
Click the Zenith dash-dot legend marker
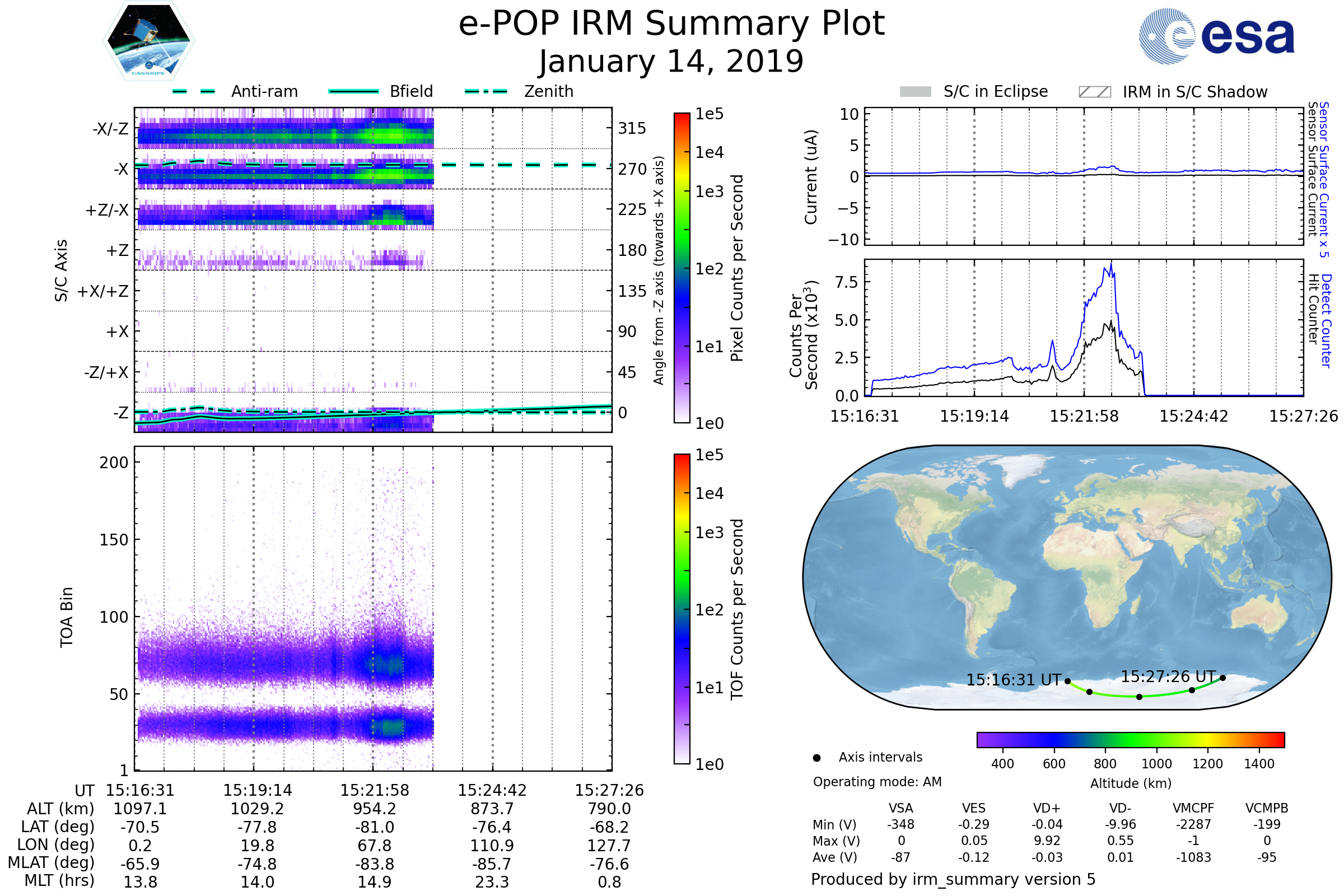click(x=486, y=91)
